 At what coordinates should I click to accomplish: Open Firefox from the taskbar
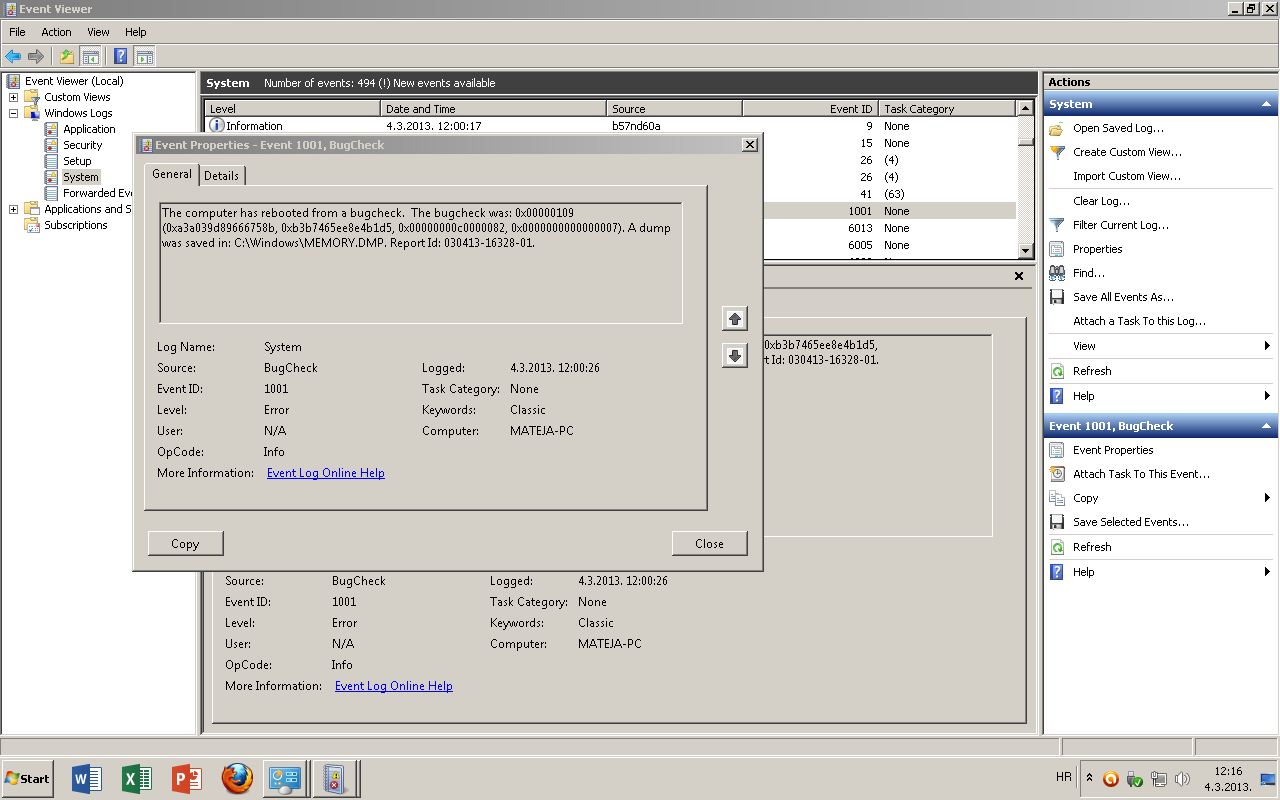[237, 778]
